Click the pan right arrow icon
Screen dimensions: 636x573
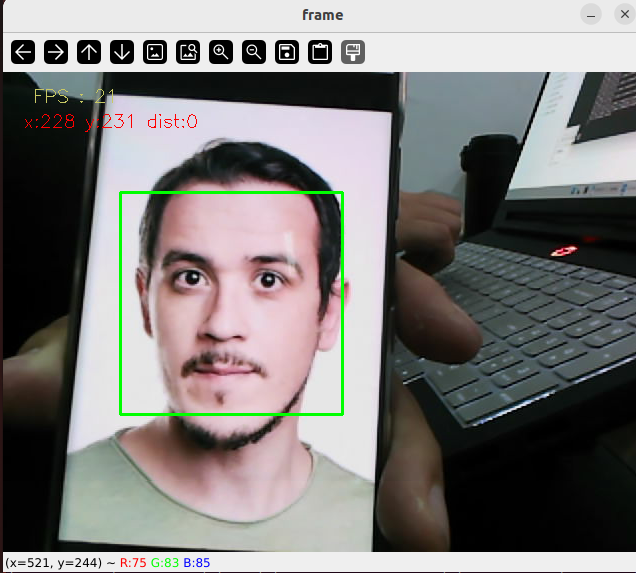tap(56, 52)
